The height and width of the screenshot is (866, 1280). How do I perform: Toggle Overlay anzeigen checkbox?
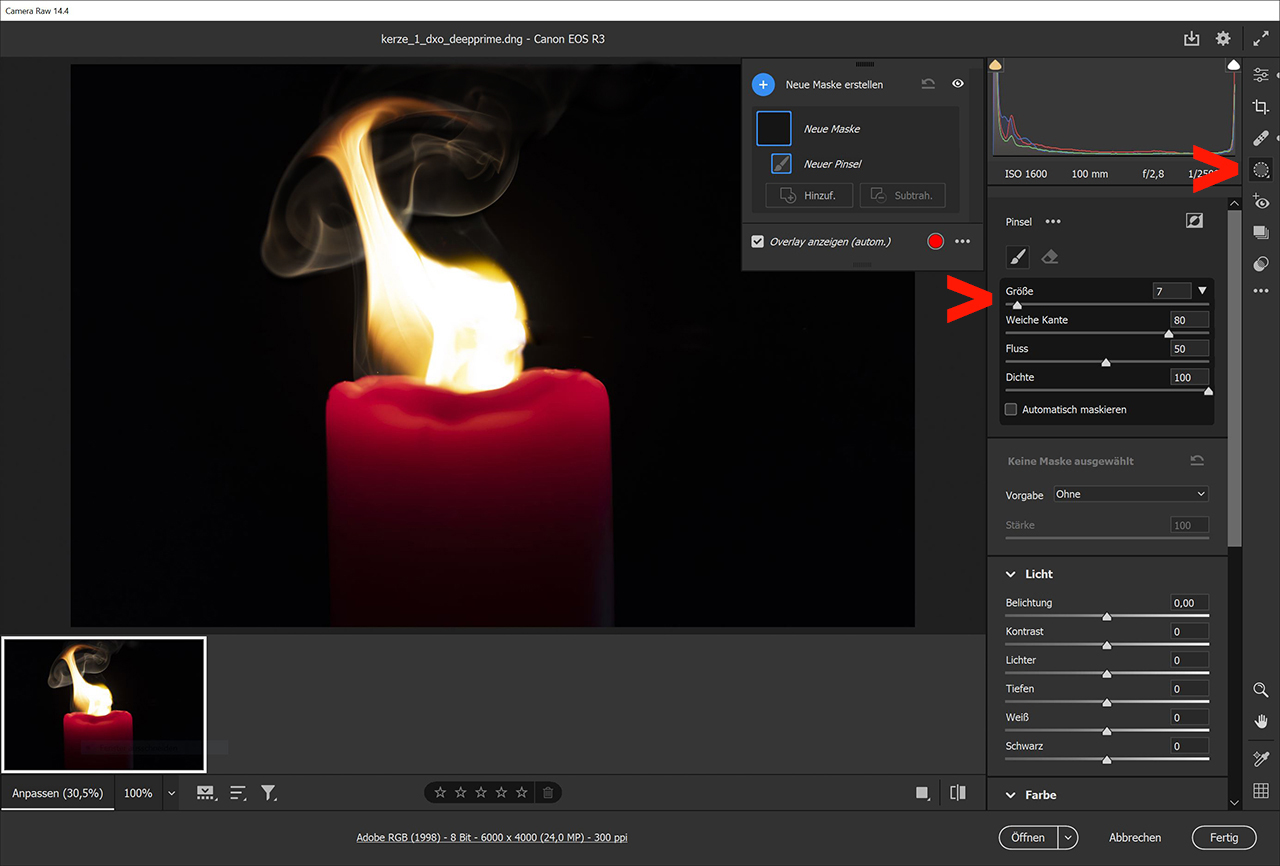point(758,241)
